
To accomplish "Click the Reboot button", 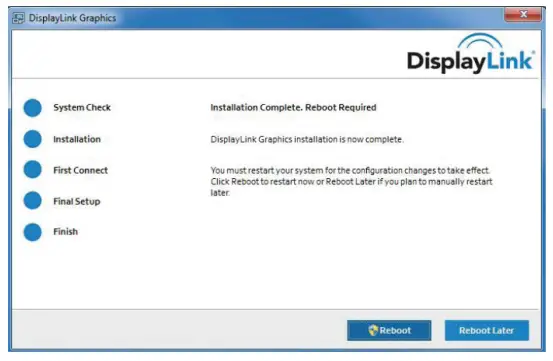I will [389, 330].
